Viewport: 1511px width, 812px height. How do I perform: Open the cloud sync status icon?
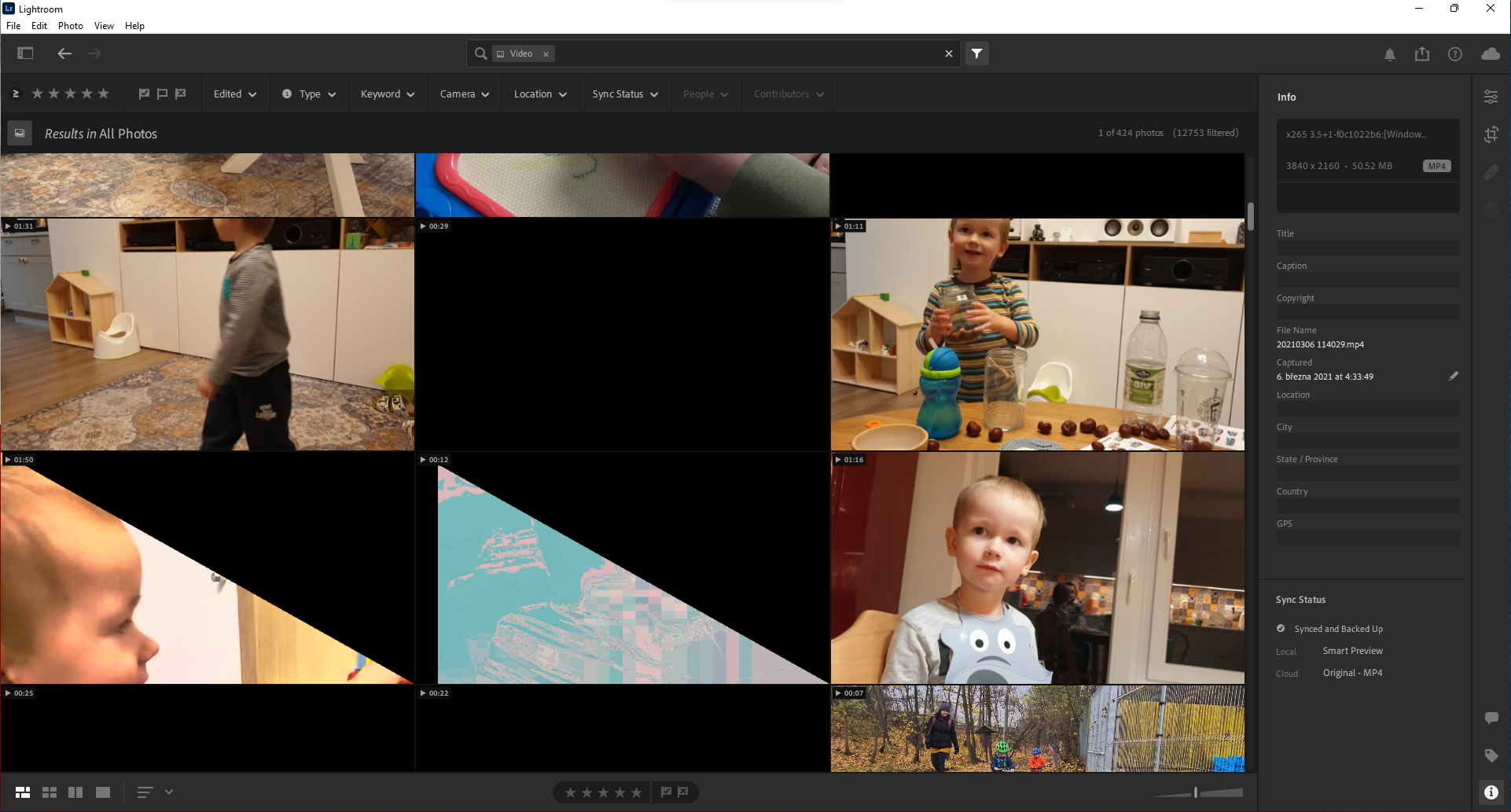click(1490, 54)
